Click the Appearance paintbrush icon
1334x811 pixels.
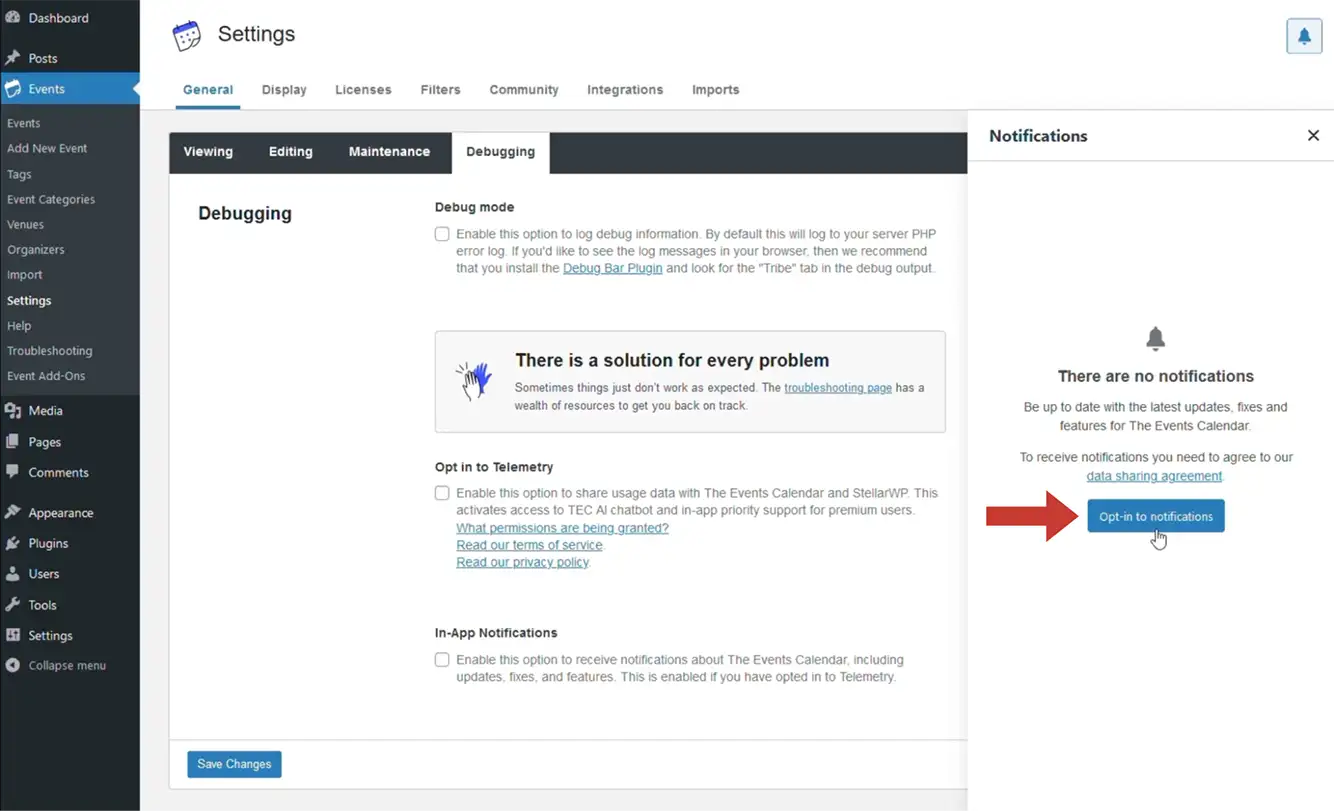click(13, 512)
